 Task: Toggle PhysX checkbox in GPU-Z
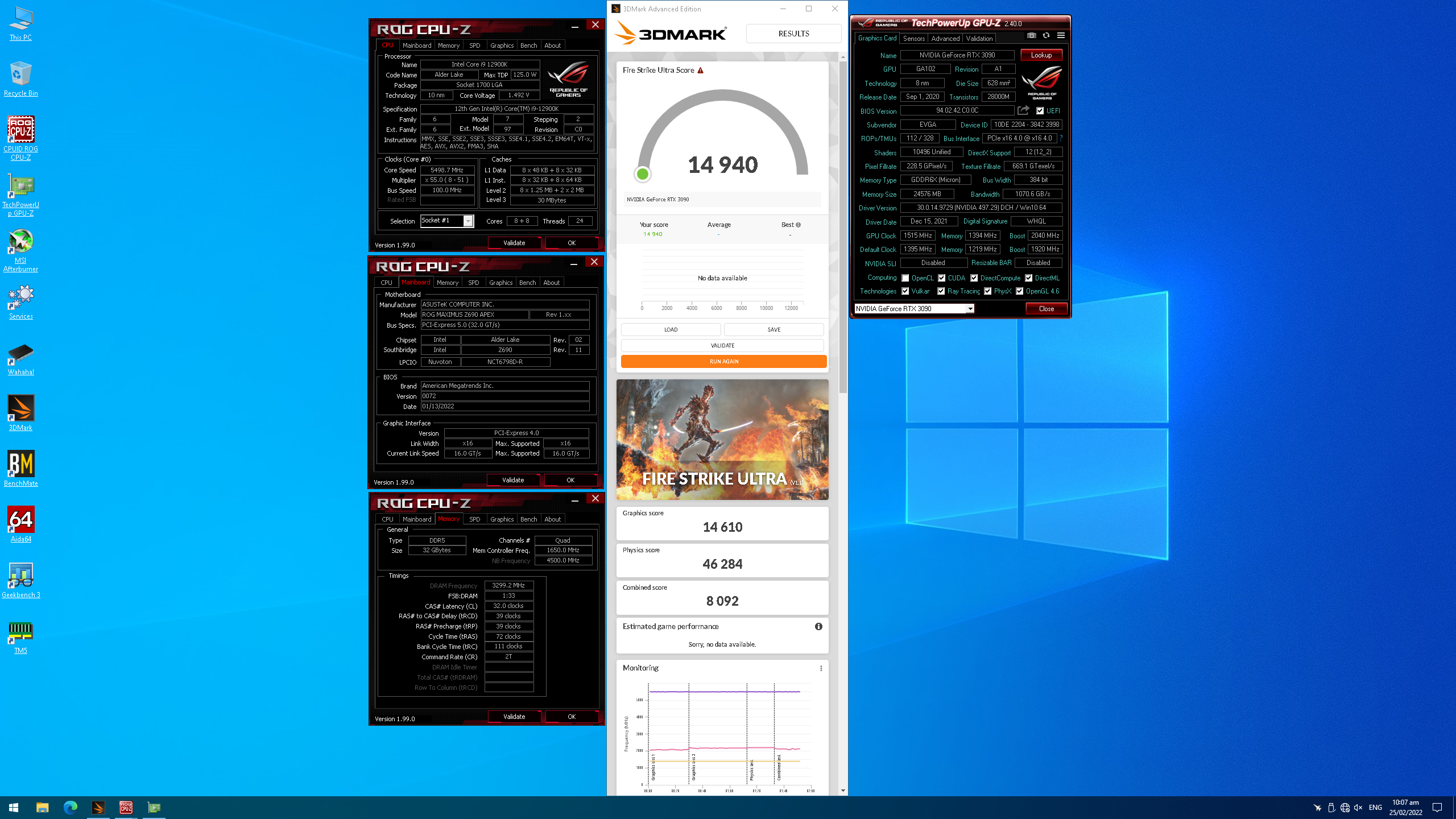[987, 291]
